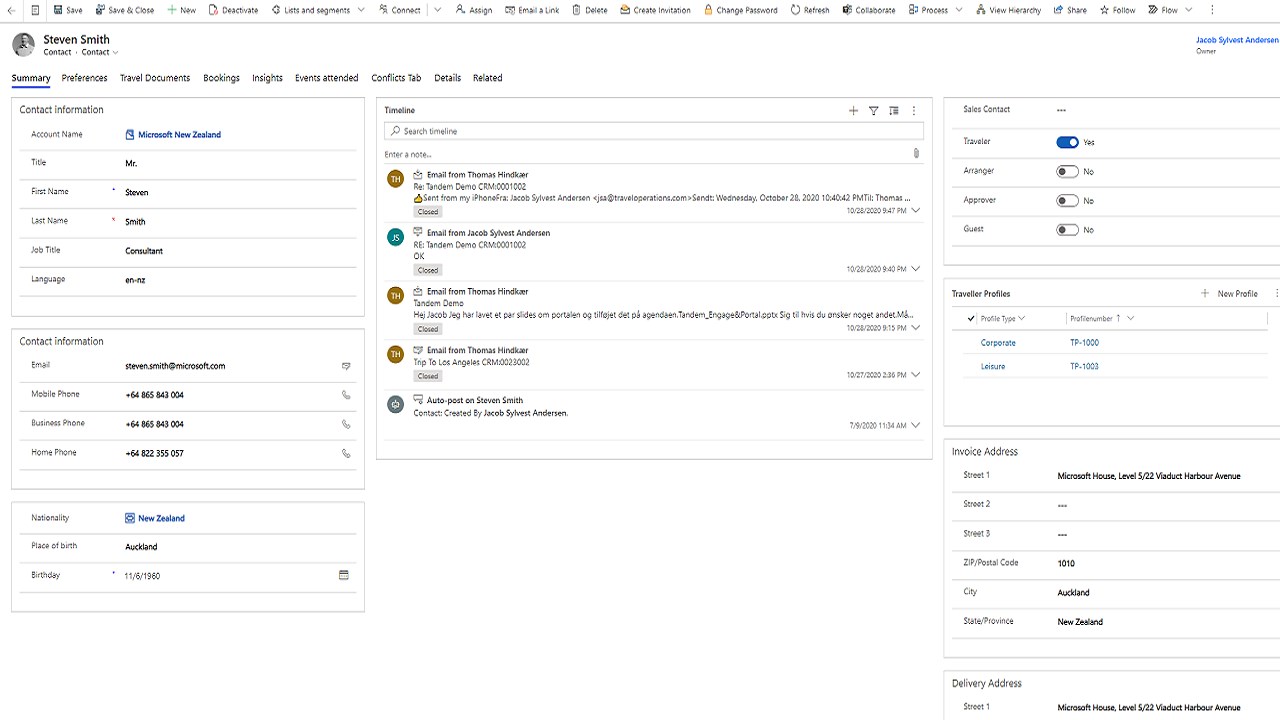Refresh the contact form
The image size is (1280, 720).
[810, 10]
